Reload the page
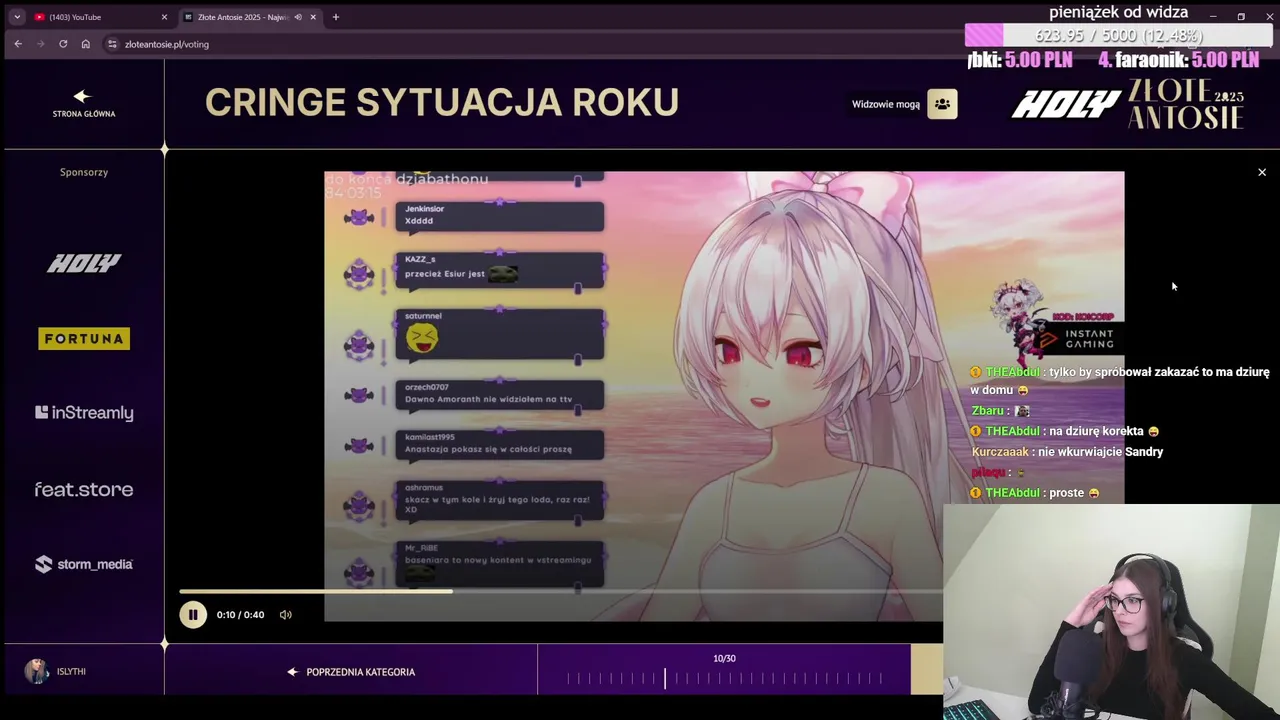 63,44
